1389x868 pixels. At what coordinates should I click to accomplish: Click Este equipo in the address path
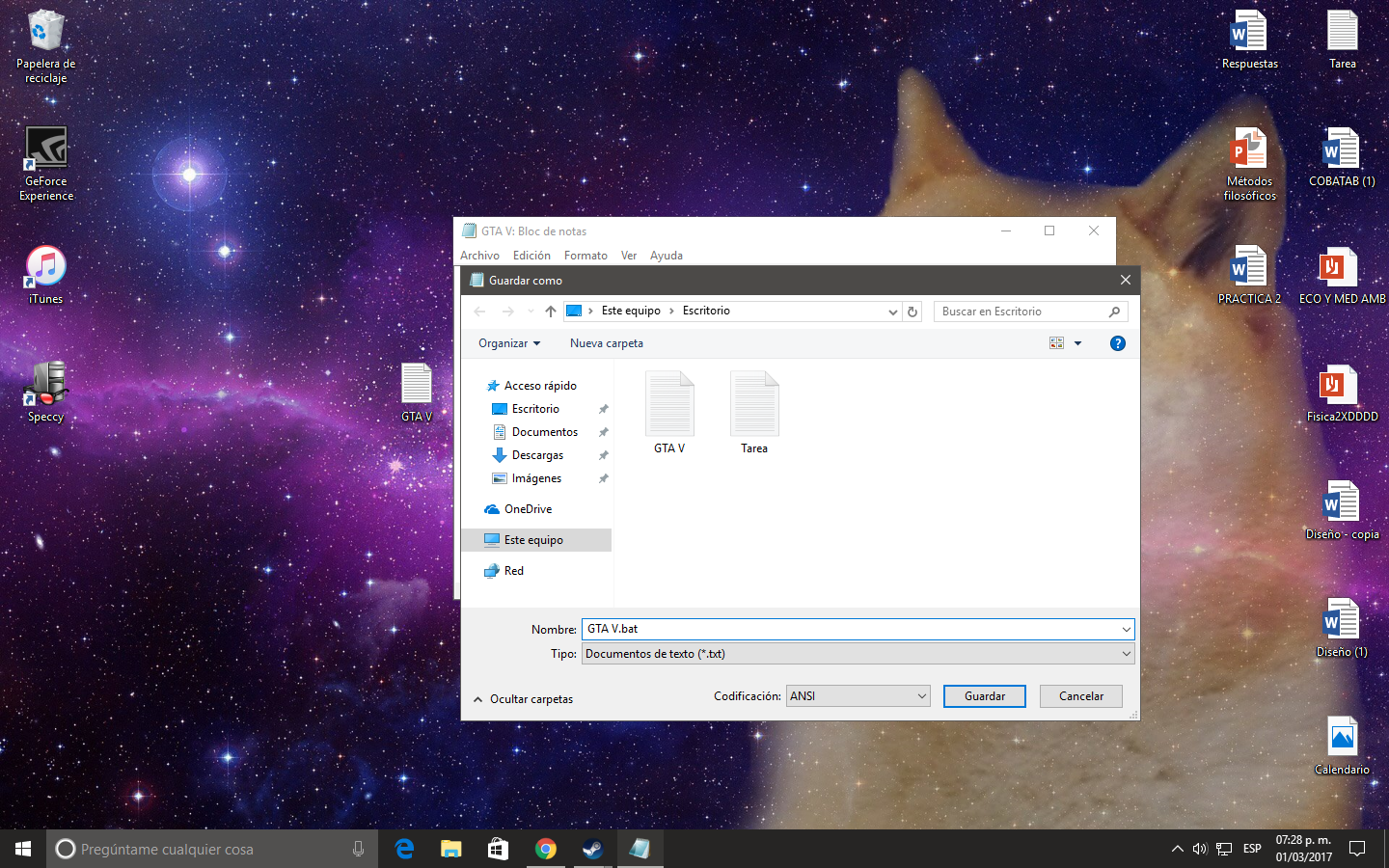pos(631,311)
